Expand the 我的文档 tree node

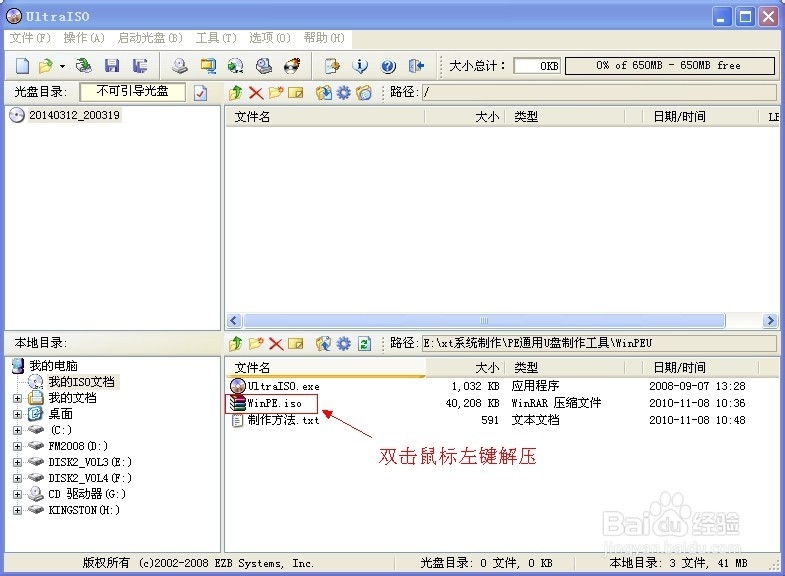18,398
